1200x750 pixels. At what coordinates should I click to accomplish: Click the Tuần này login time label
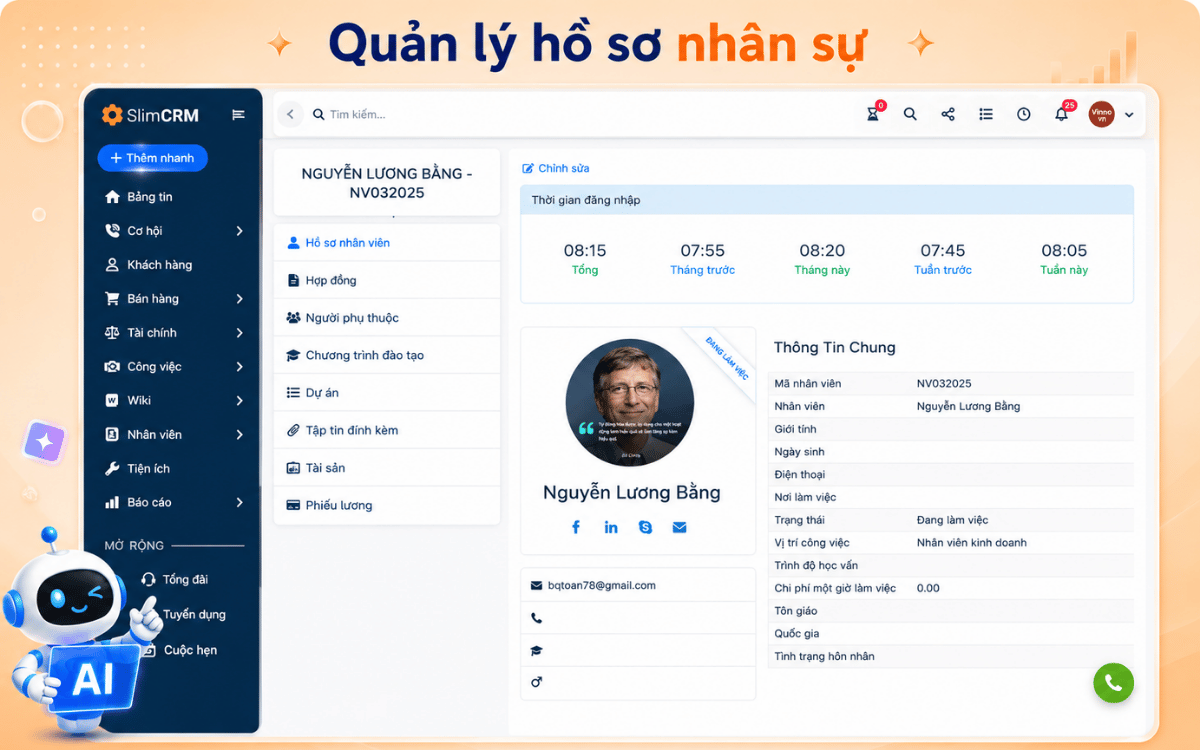1064,270
